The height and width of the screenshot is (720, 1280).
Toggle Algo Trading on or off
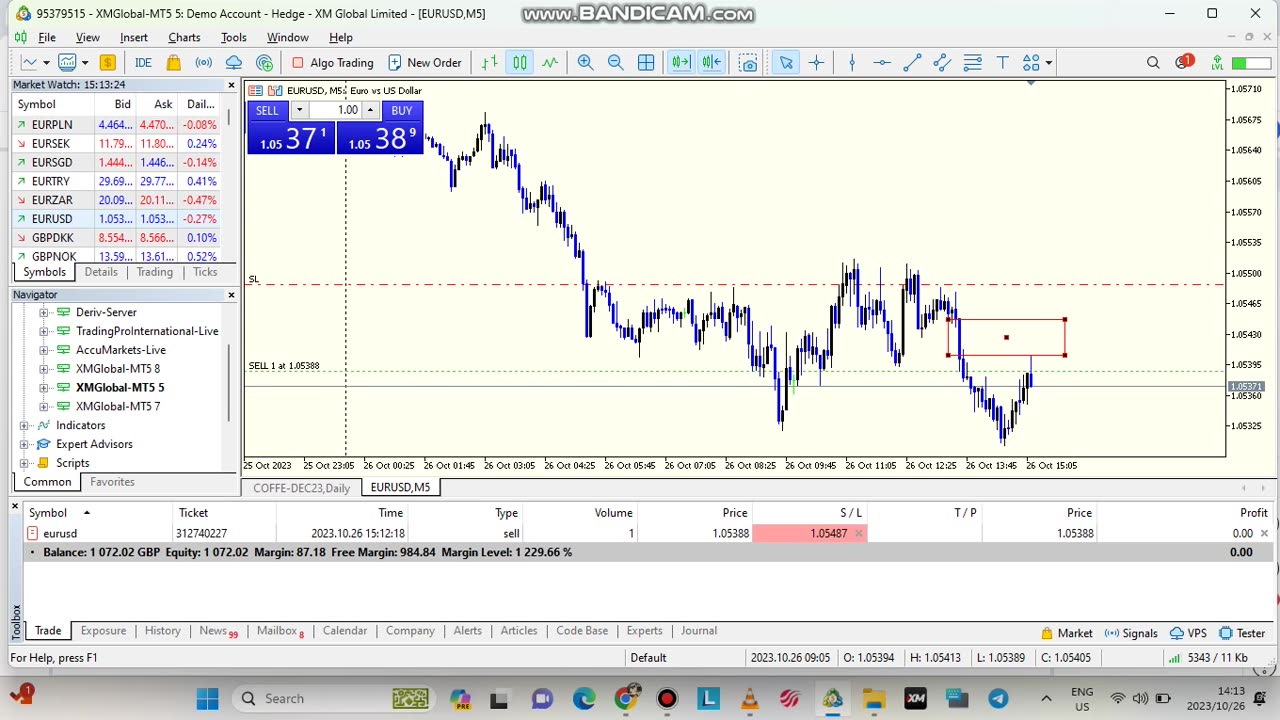tap(332, 62)
